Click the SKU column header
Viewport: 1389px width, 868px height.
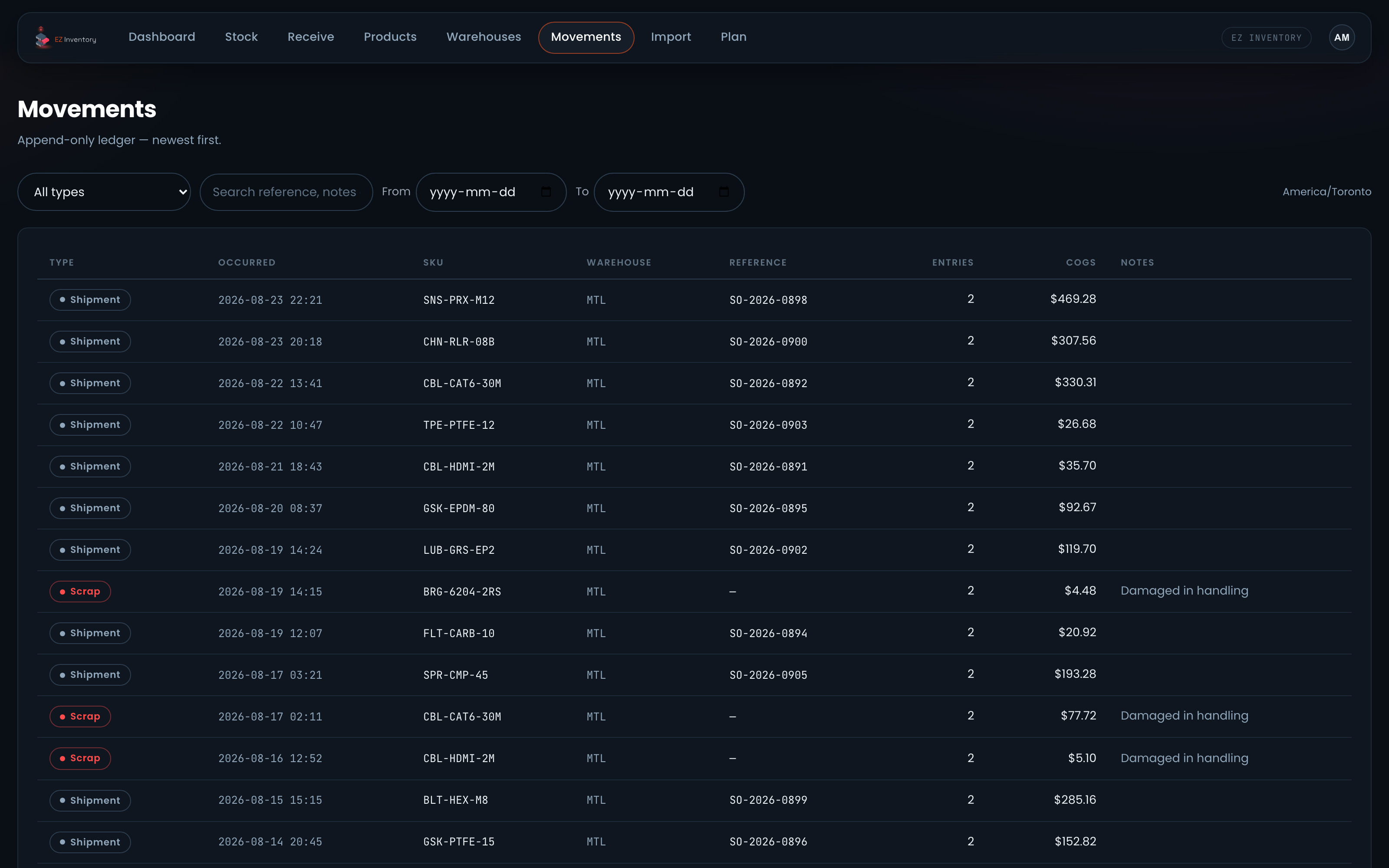[x=433, y=262]
